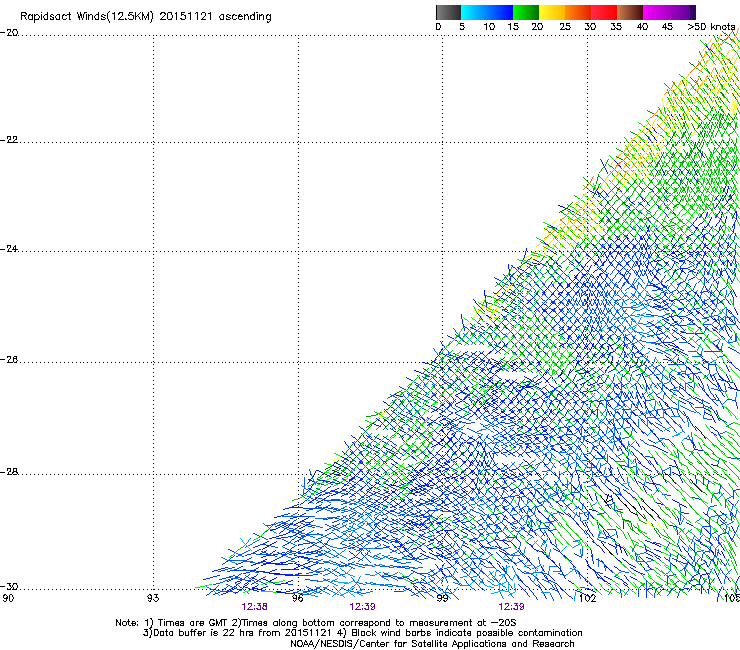Viewport: 740px width, 650px height.
Task: Click the '102' longitude axis label
Action: 588,598
